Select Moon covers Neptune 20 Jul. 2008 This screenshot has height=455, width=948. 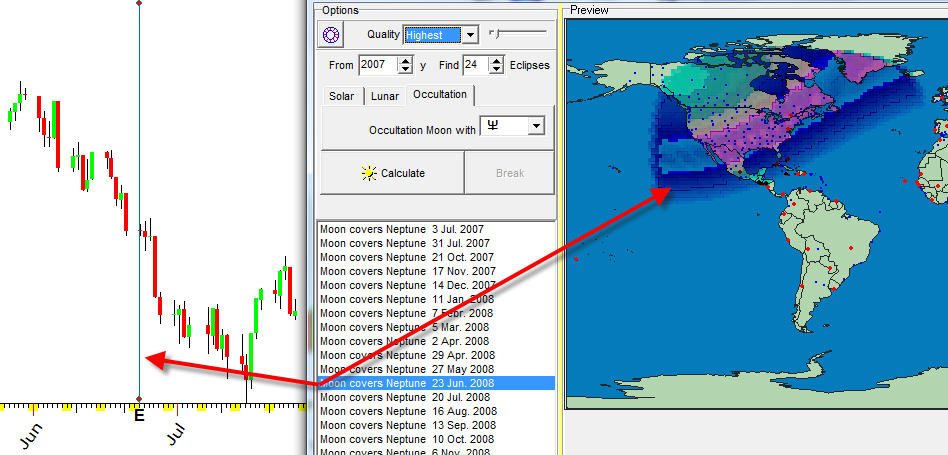tap(404, 397)
